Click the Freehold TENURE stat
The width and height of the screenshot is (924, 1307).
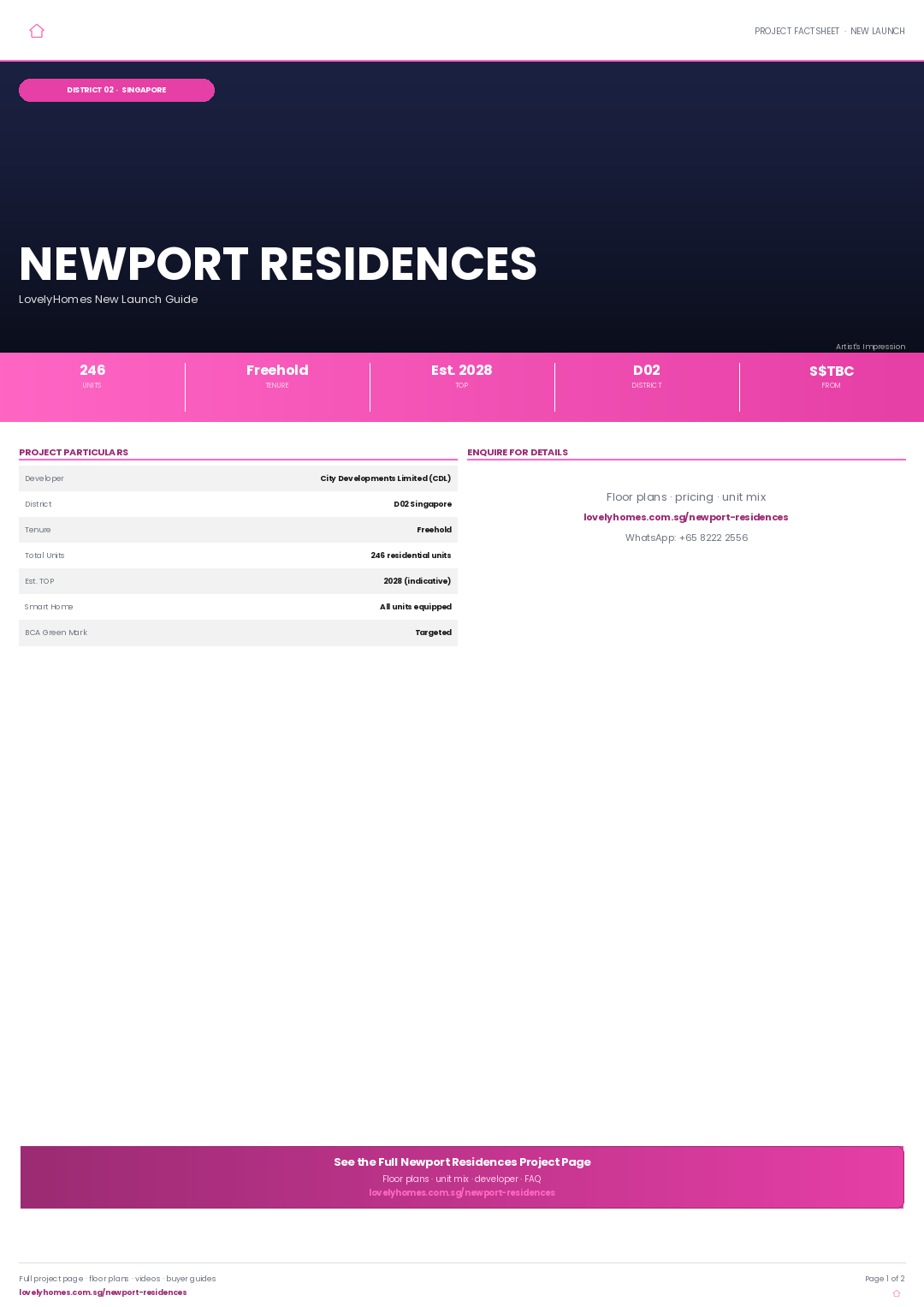click(x=277, y=376)
